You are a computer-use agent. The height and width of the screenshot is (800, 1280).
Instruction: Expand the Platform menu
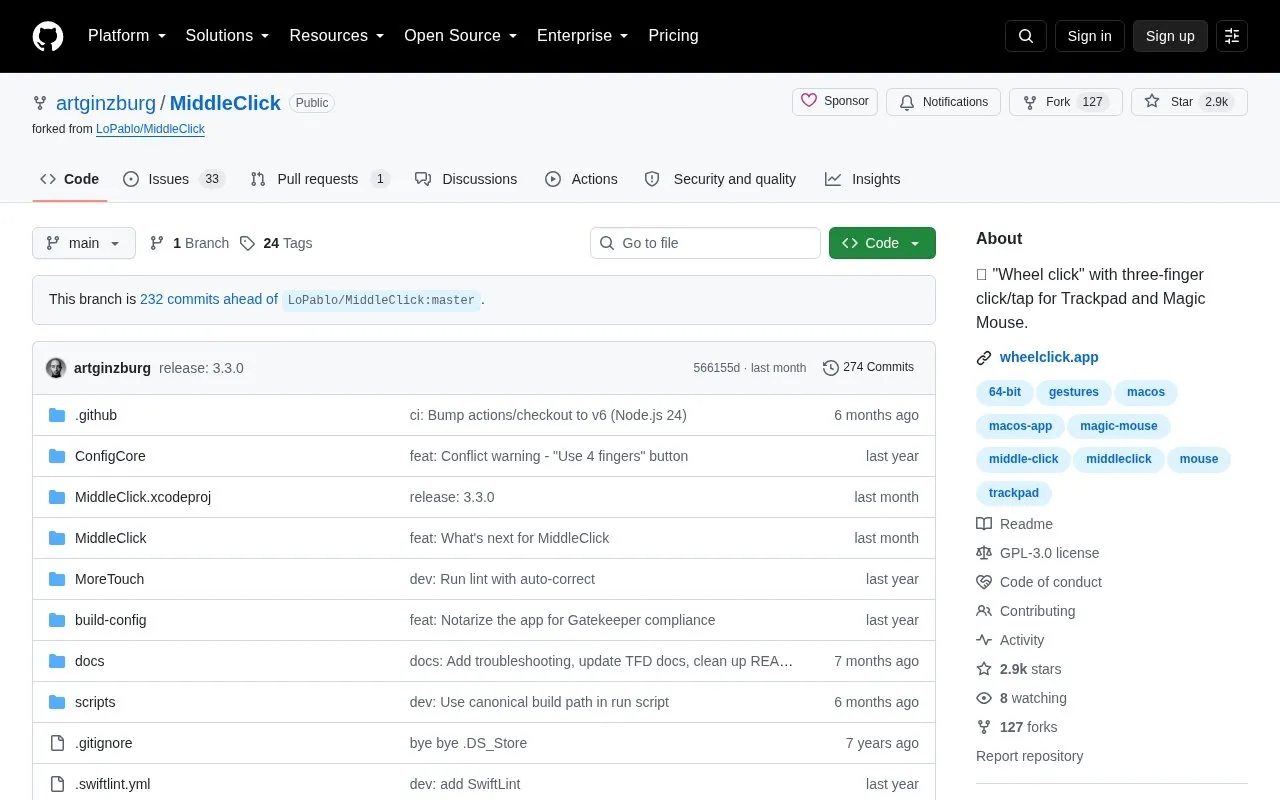point(127,36)
